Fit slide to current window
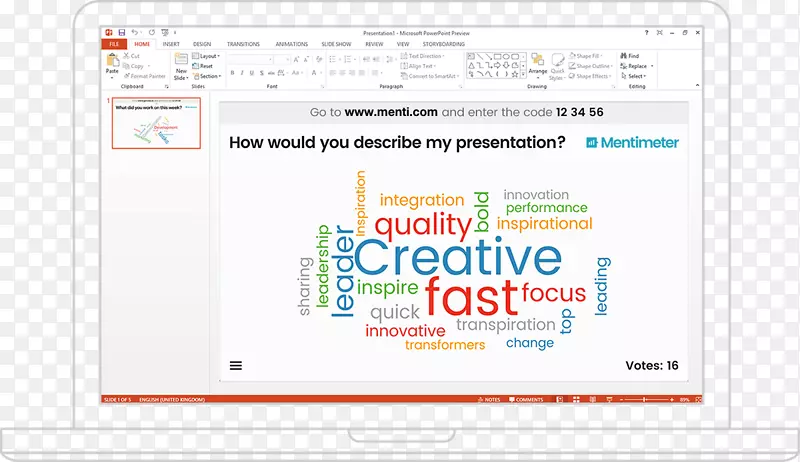 [x=698, y=399]
